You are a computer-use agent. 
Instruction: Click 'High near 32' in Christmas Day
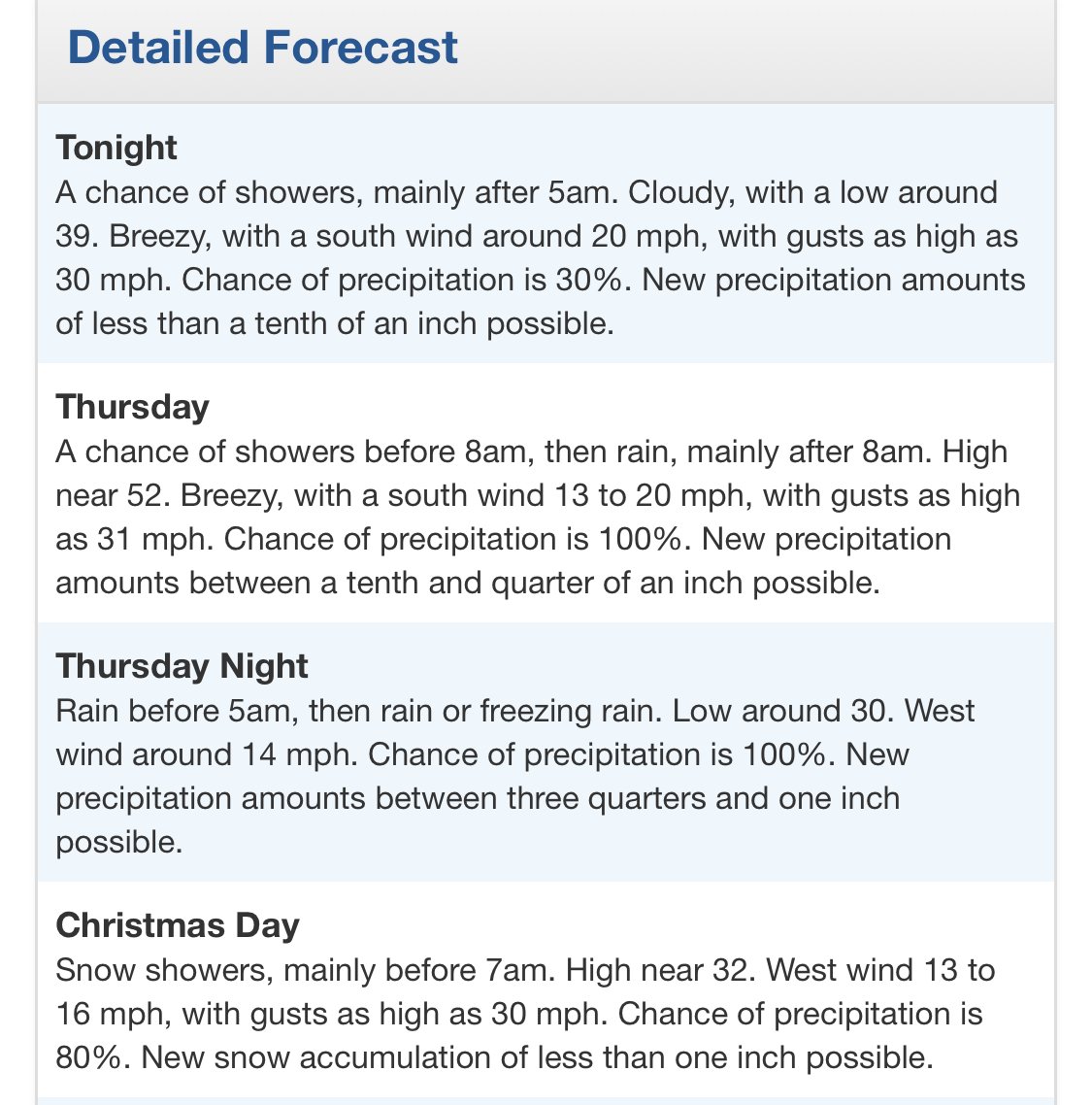[660, 970]
